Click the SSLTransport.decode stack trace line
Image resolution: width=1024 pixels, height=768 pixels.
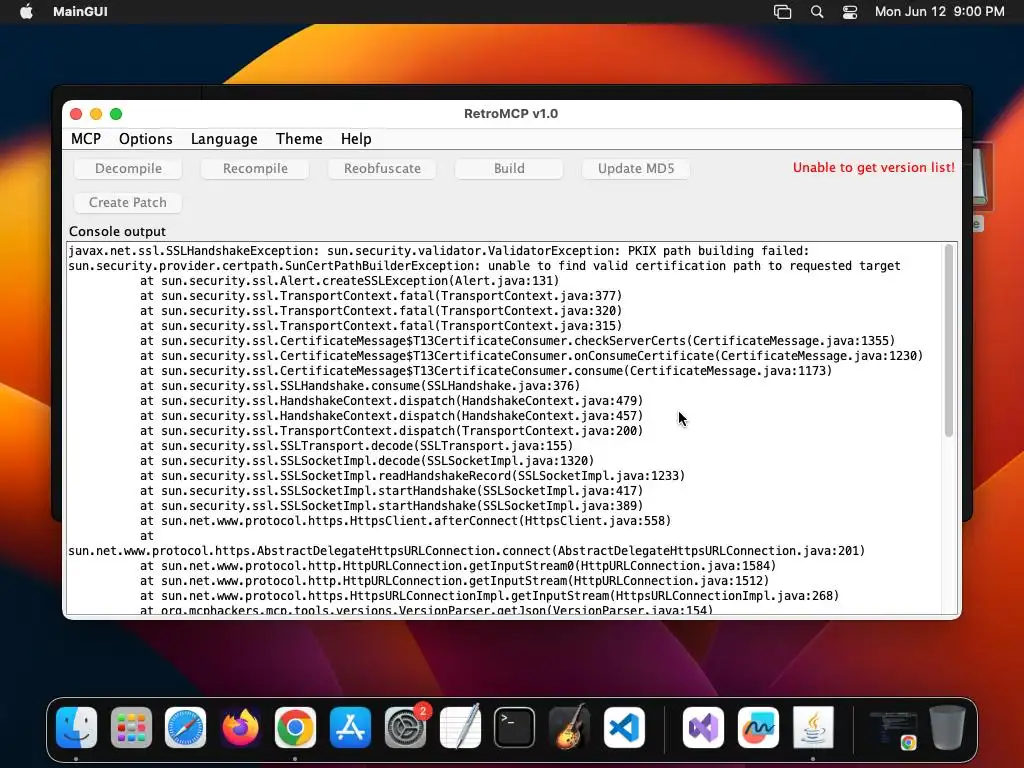pyautogui.click(x=356, y=446)
